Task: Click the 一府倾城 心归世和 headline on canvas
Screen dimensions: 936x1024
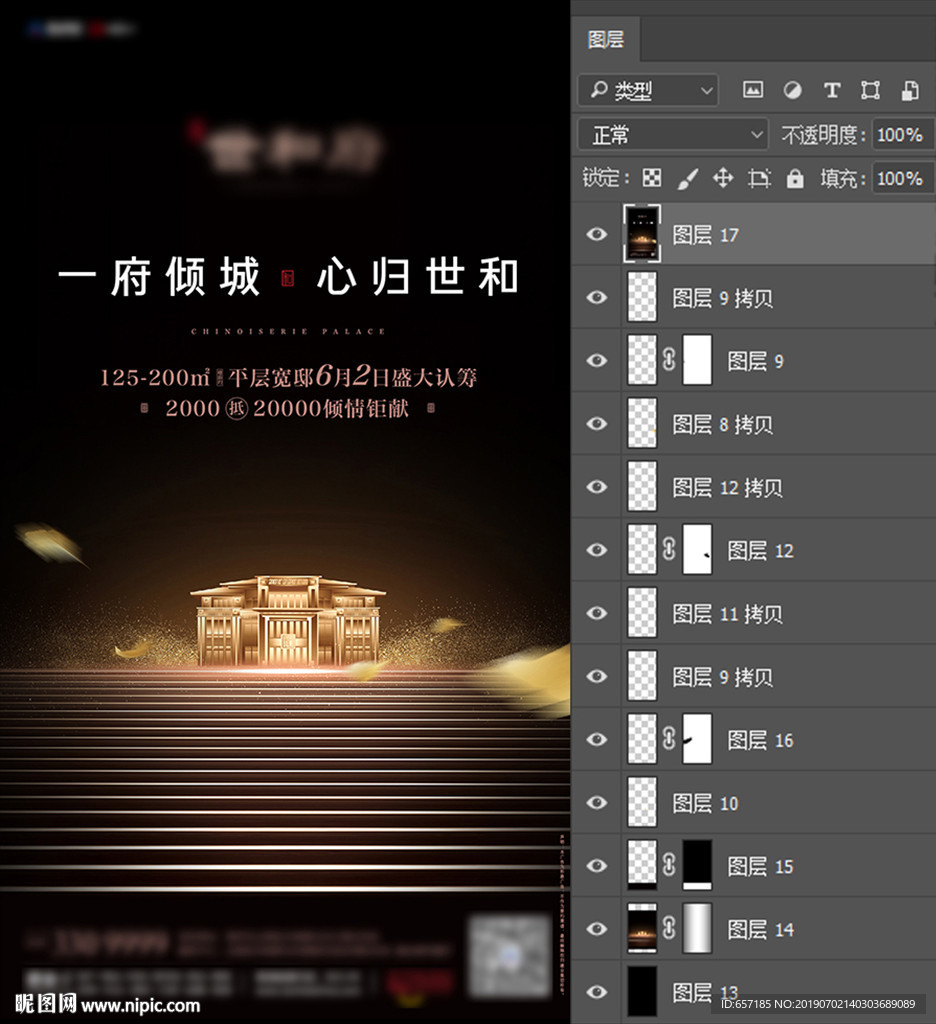Action: [x=287, y=277]
